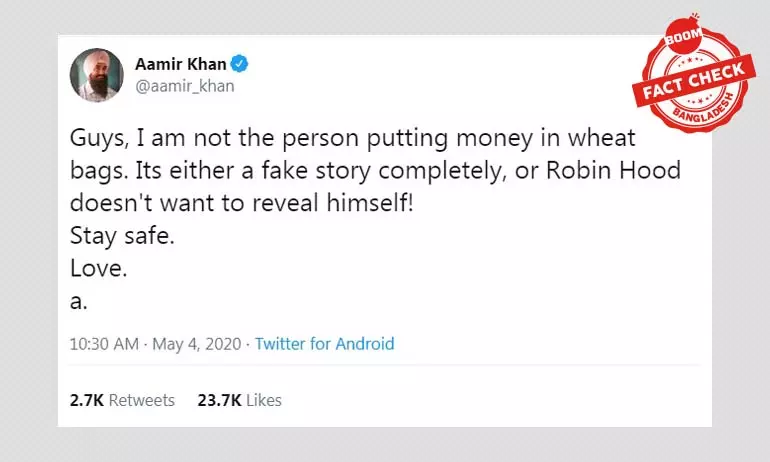Viewport: 770px width, 462px height.
Task: Click the verified blue checkmark badge
Action: [x=241, y=65]
